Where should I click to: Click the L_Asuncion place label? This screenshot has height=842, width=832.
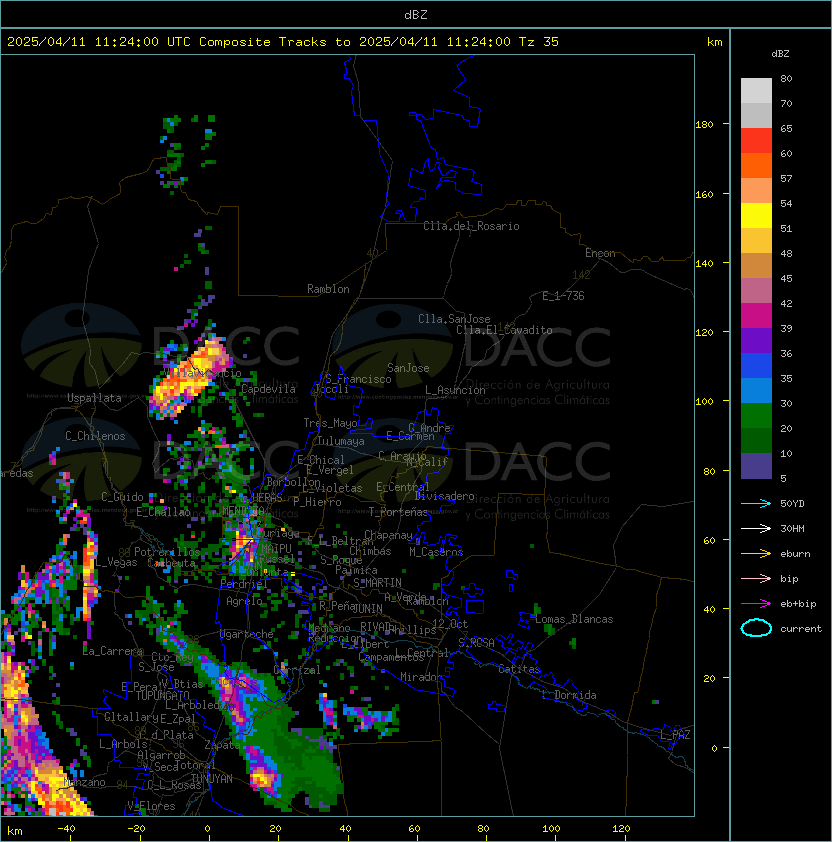455,390
